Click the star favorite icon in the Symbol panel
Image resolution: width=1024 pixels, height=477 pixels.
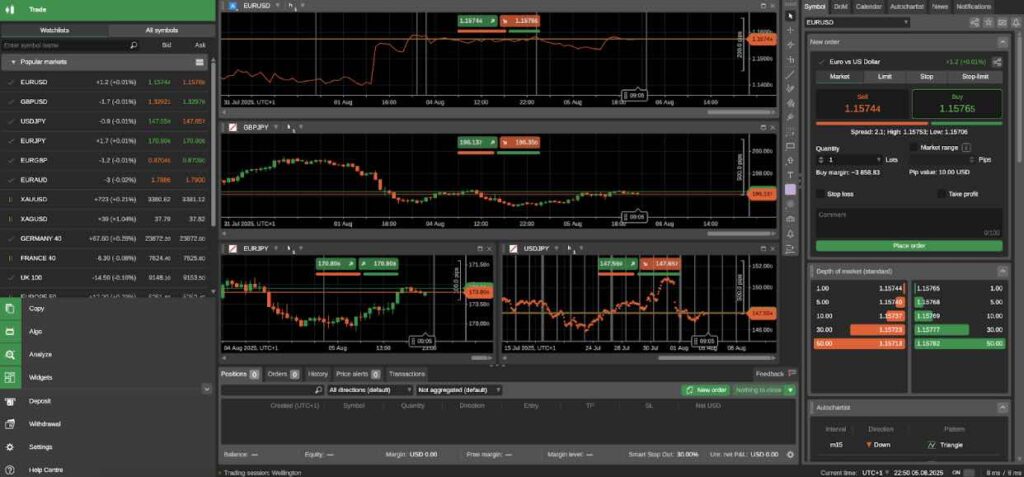(989, 22)
